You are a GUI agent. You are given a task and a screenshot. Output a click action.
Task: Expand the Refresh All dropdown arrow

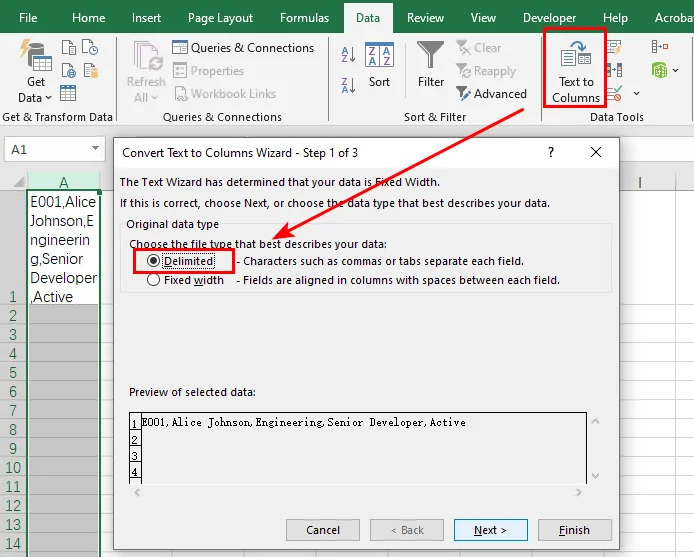click(x=154, y=97)
